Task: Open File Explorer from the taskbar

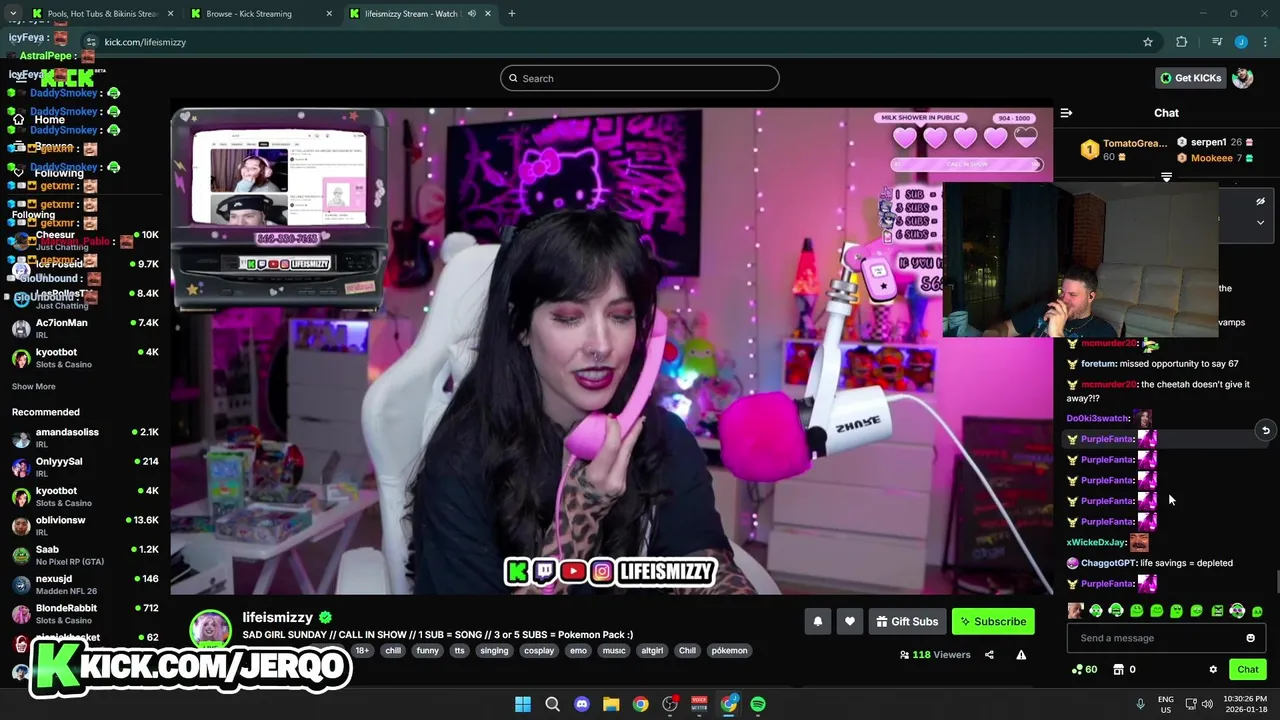Action: (611, 704)
